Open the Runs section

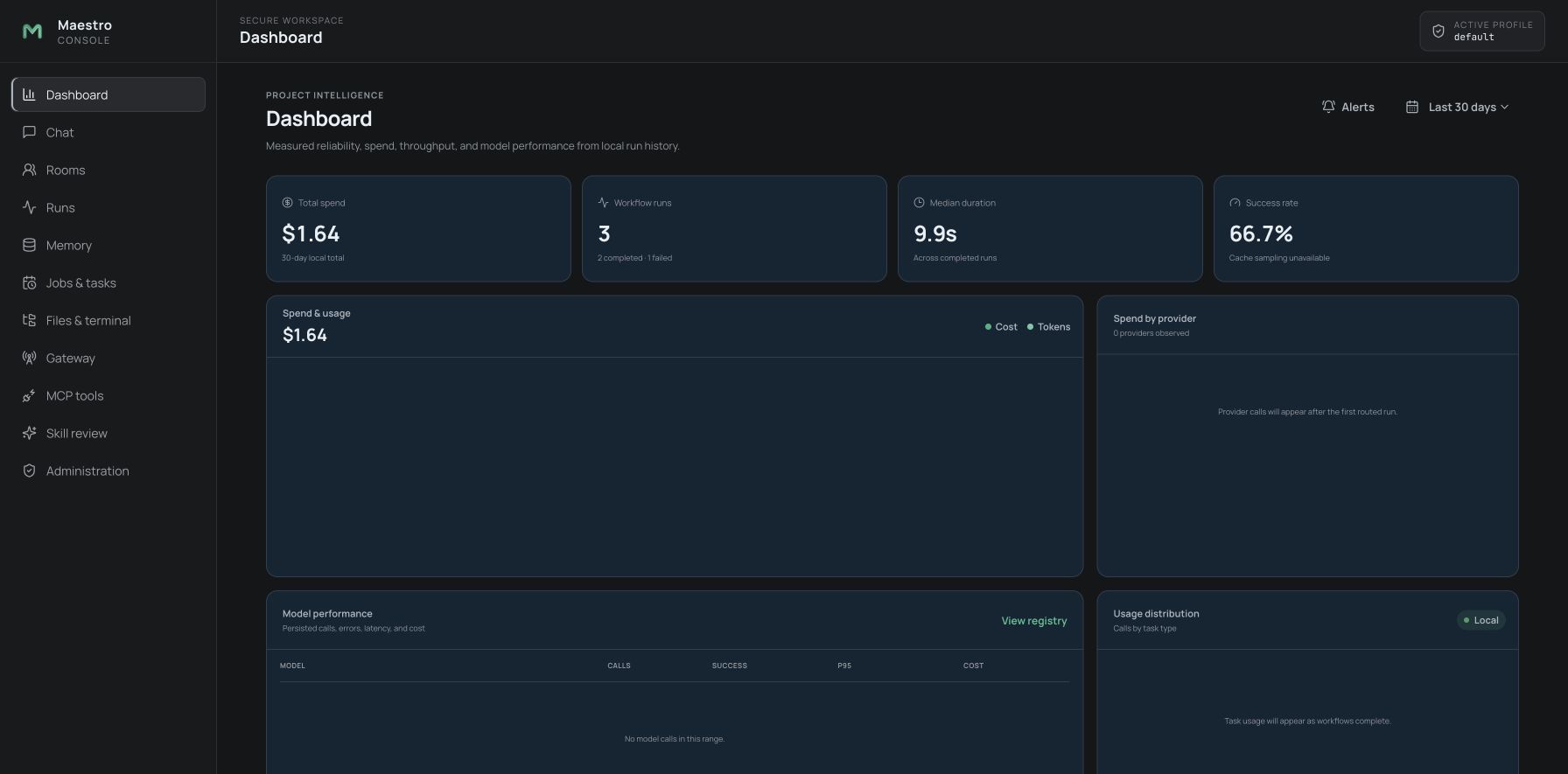click(x=108, y=207)
